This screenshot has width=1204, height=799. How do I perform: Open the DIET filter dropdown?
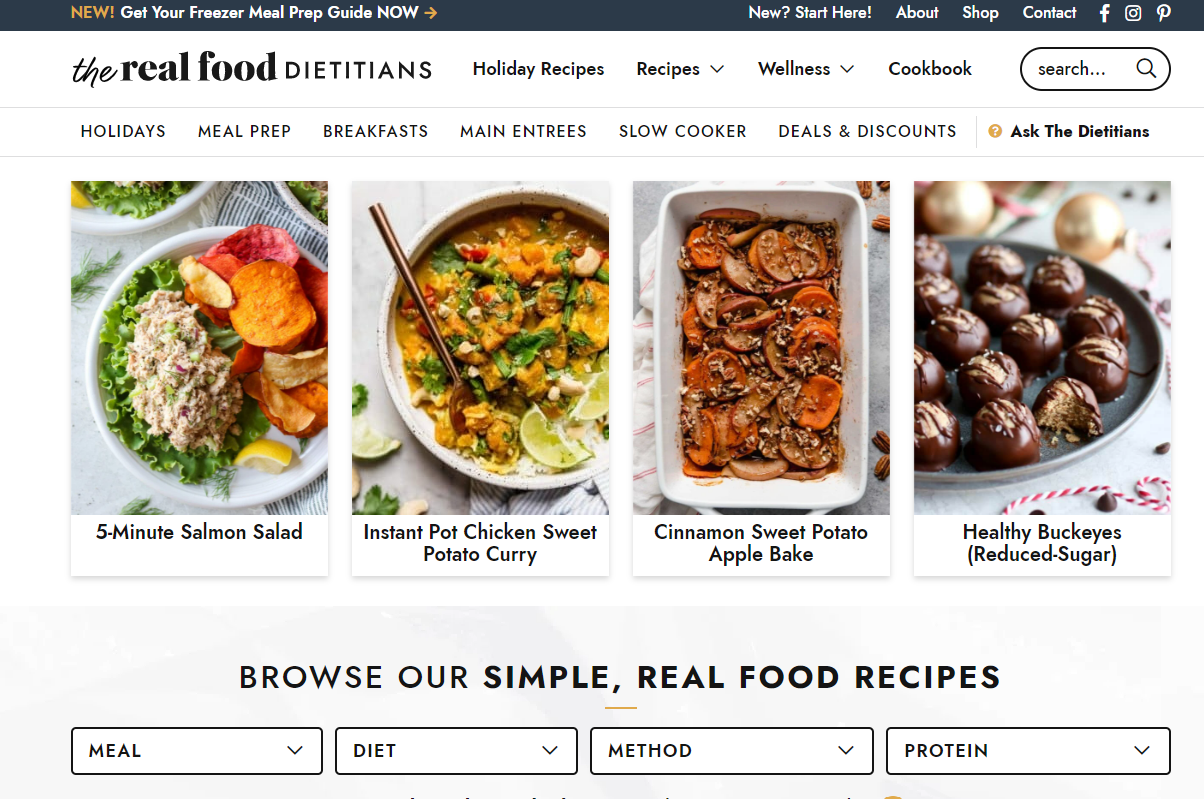pos(456,751)
